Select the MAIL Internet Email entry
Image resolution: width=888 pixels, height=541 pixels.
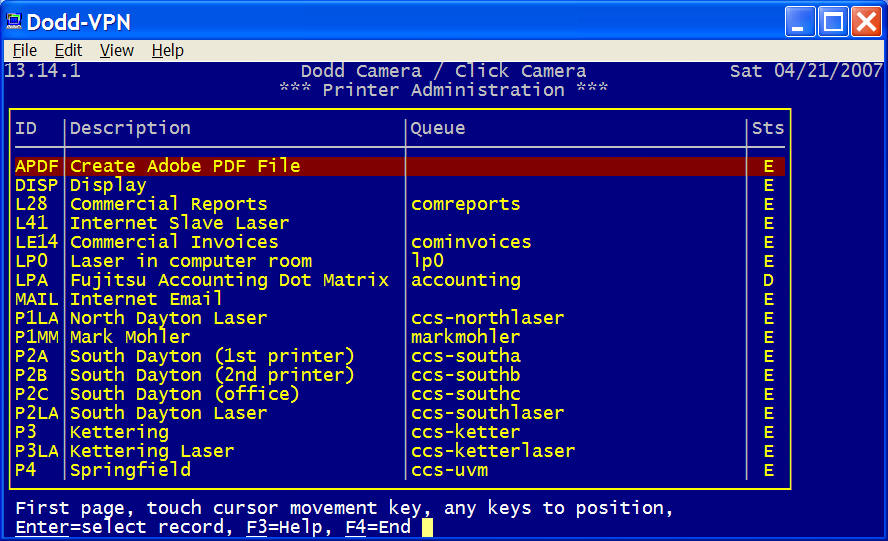point(146,299)
